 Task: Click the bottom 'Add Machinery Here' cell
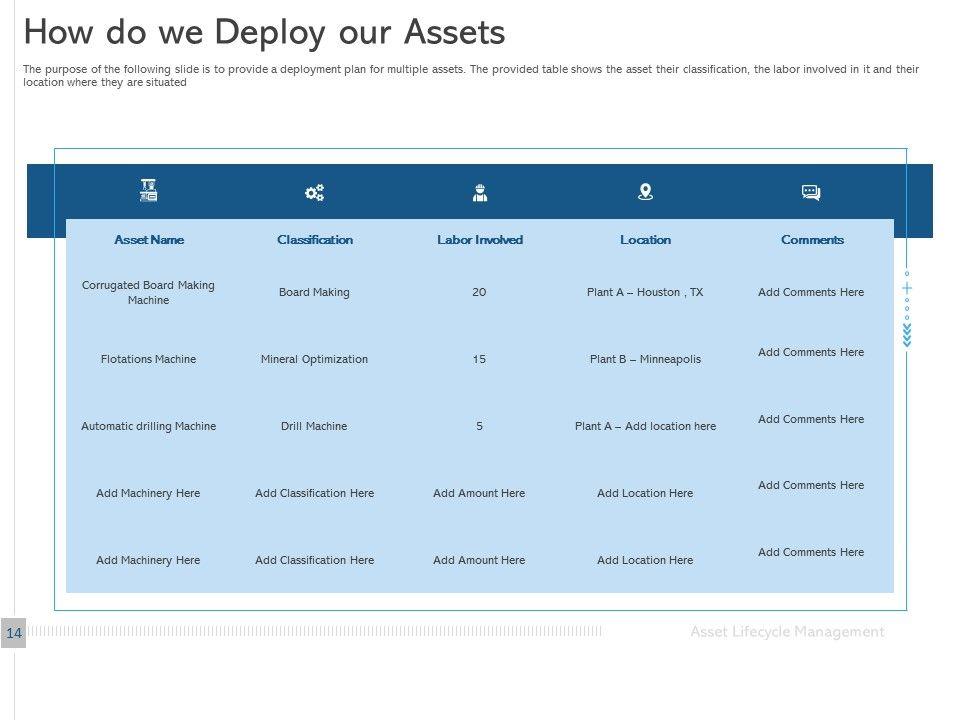click(x=148, y=560)
